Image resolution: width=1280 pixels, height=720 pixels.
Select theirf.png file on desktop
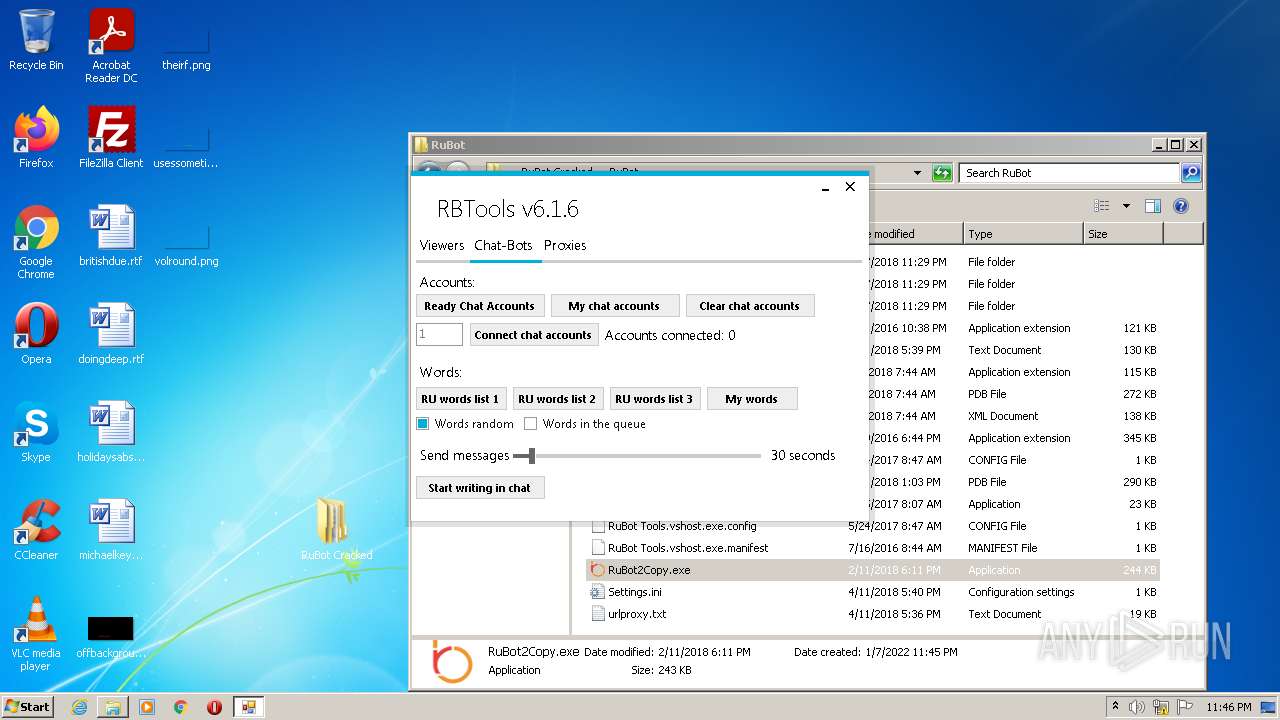(186, 46)
